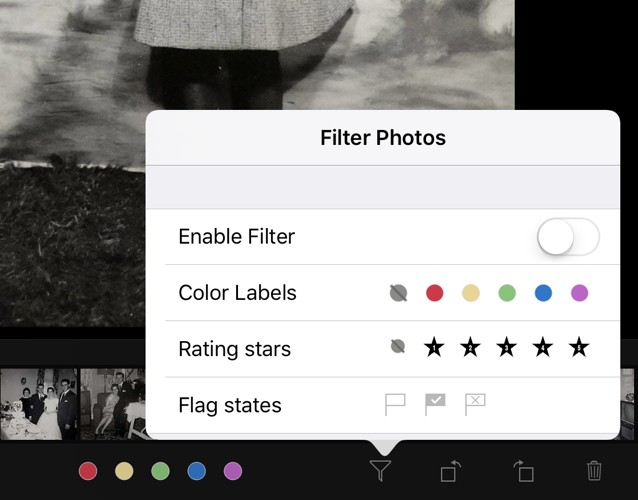638x500 pixels.
Task: Select the no color label filter icon
Action: (398, 293)
